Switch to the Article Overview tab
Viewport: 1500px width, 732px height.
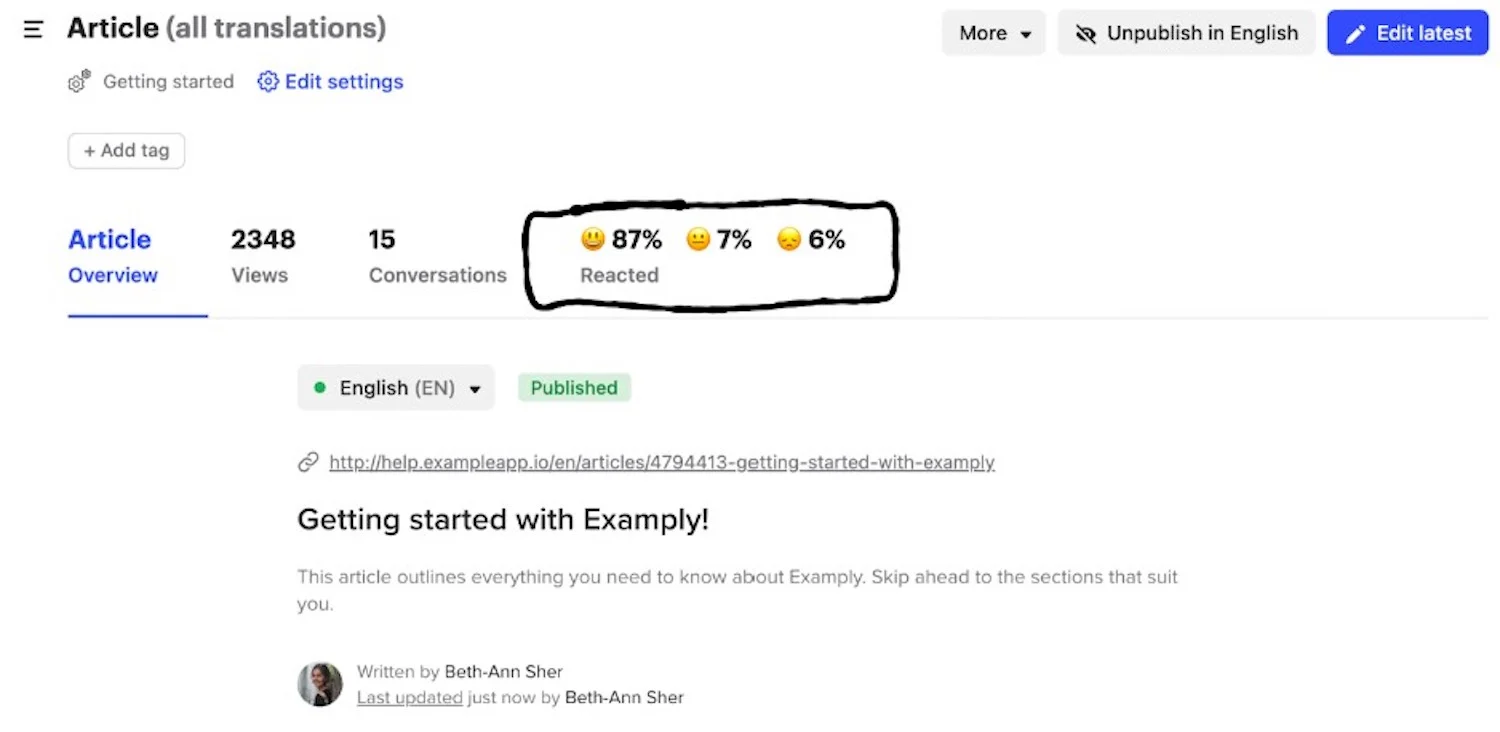[111, 256]
